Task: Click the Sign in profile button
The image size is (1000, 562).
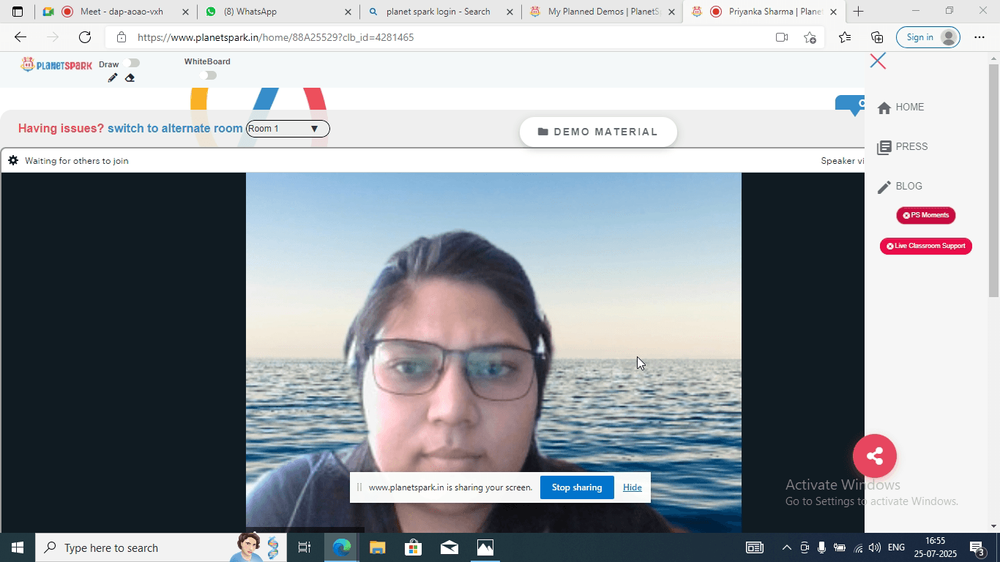Action: (x=928, y=37)
